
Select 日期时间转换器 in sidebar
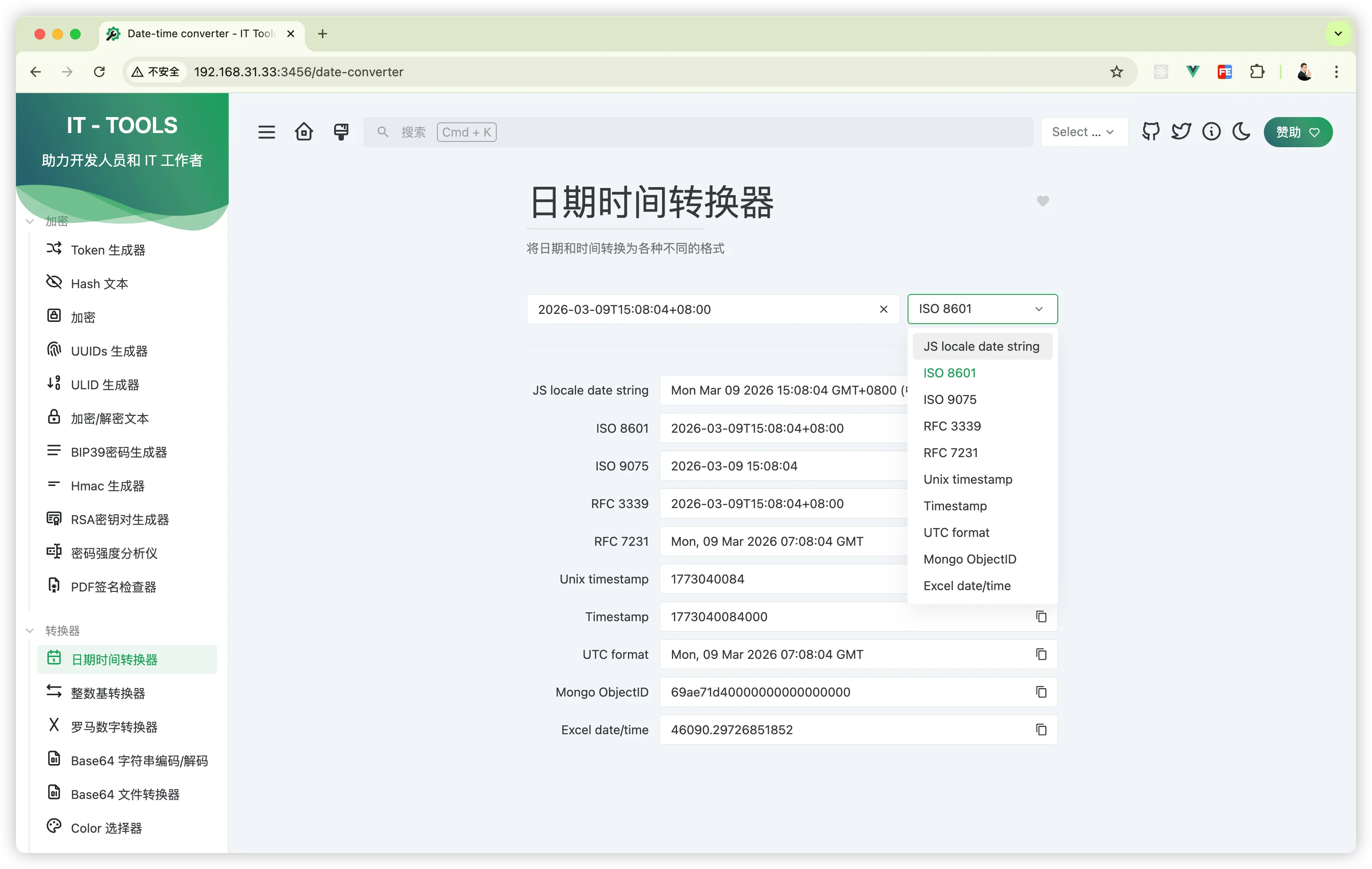(127, 659)
